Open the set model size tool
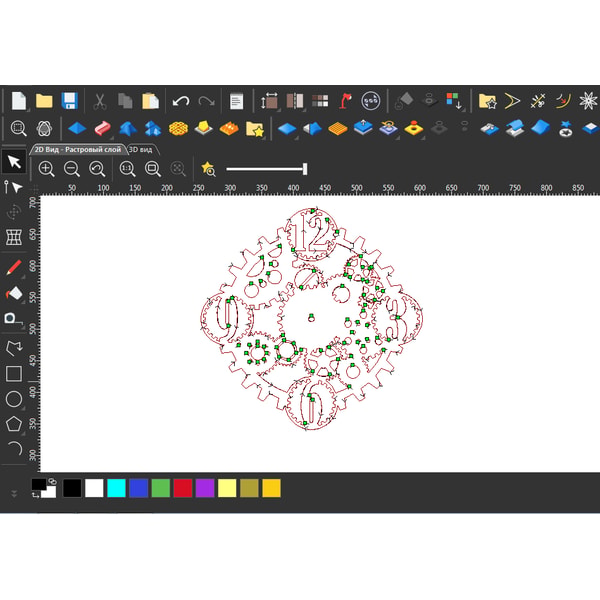 point(269,101)
